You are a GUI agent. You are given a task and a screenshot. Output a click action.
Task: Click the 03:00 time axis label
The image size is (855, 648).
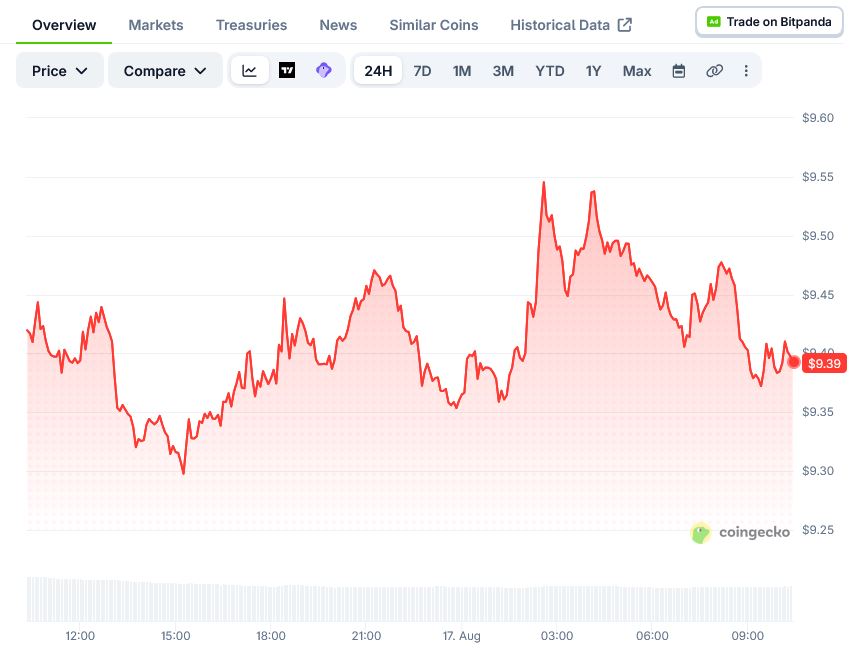557,636
